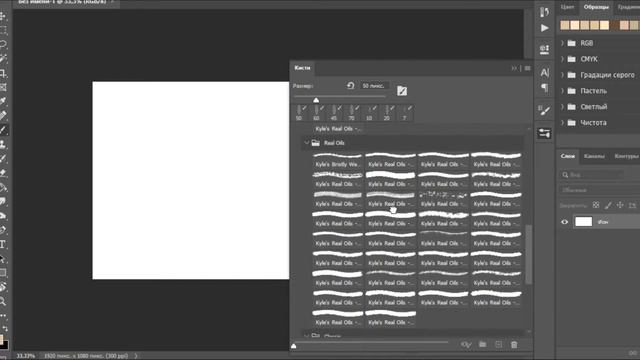Open the Brushes panel hamburger menu
Viewport: 640px width, 360px height.
(x=528, y=68)
